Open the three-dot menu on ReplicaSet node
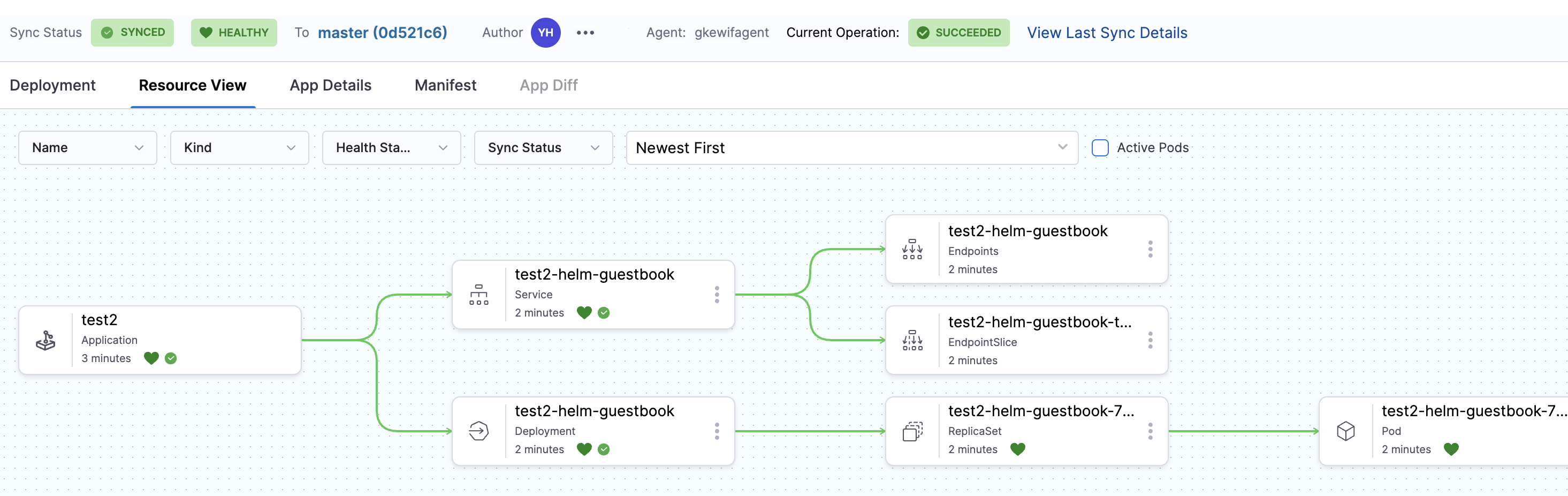This screenshot has height=496, width=1568. [x=1150, y=431]
